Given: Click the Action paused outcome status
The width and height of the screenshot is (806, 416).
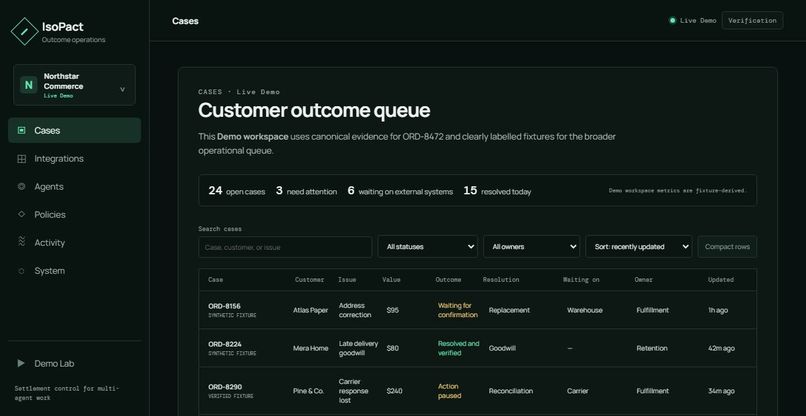Looking at the screenshot, I should pyautogui.click(x=449, y=391).
